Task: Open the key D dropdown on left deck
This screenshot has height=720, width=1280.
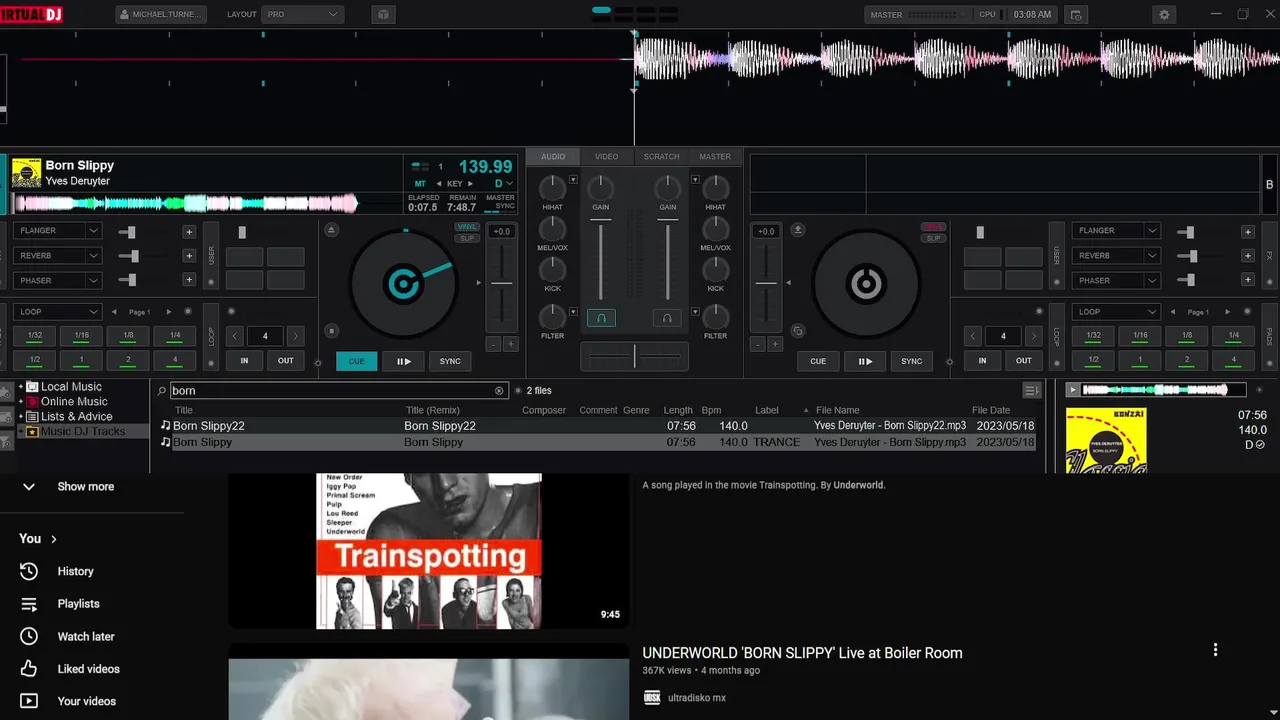Action: 504,184
